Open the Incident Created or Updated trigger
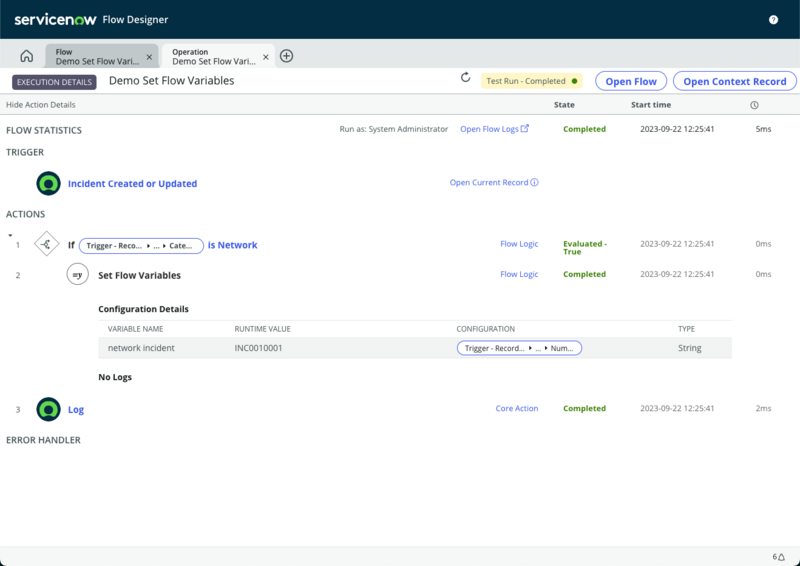 pos(132,184)
